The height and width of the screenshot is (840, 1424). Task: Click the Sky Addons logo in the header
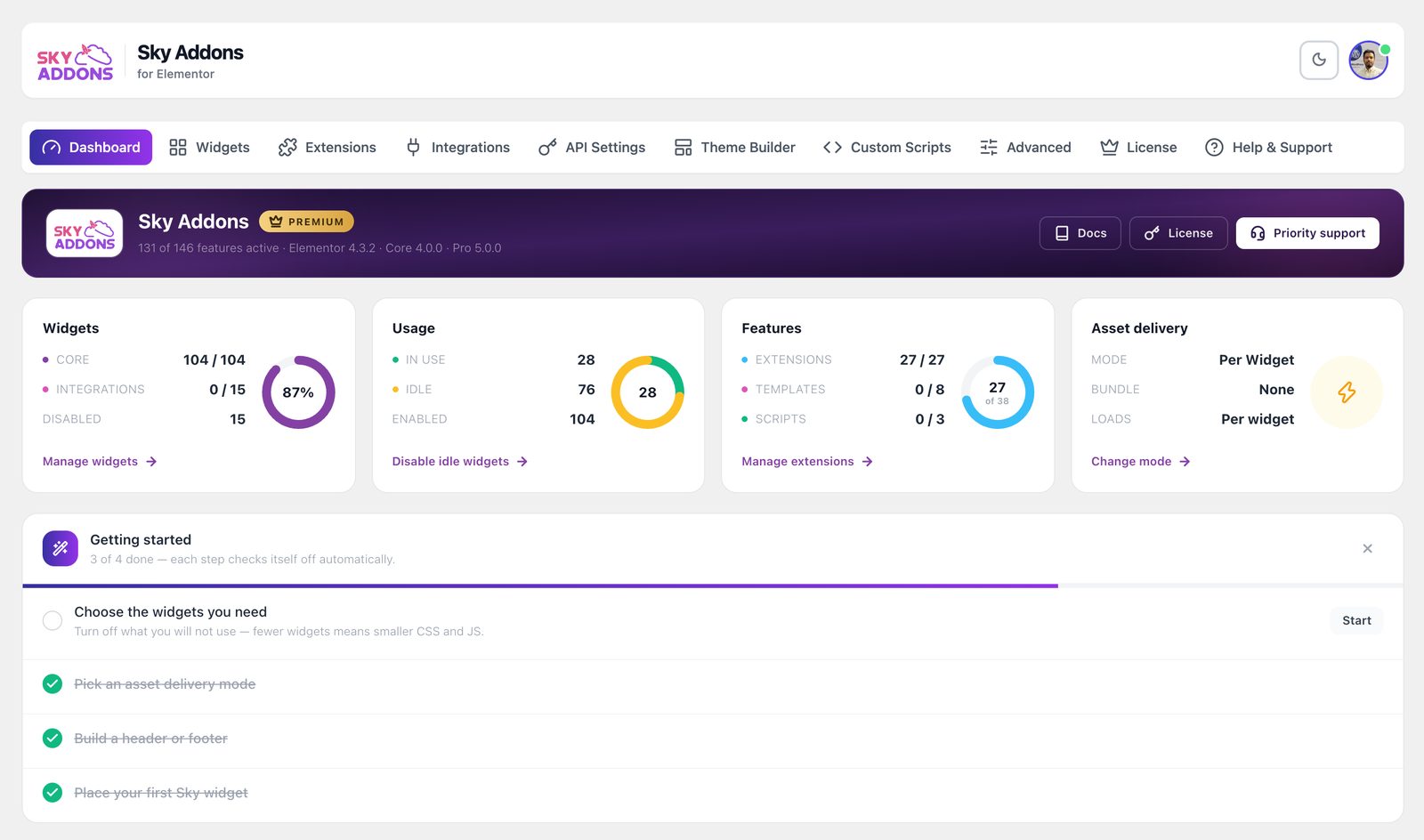pos(75,62)
